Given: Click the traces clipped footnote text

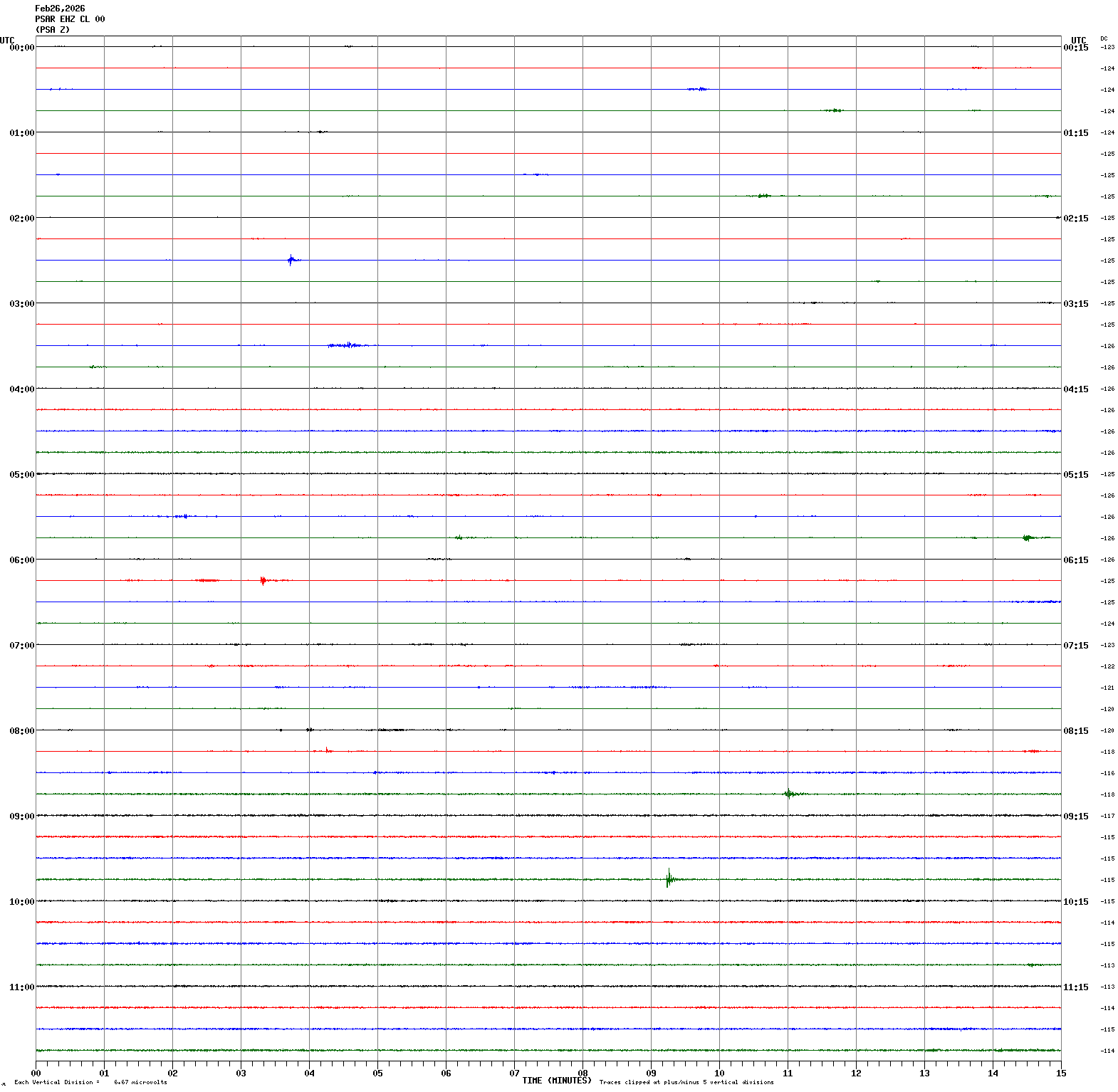Looking at the screenshot, I should pyautogui.click(x=686, y=1083).
